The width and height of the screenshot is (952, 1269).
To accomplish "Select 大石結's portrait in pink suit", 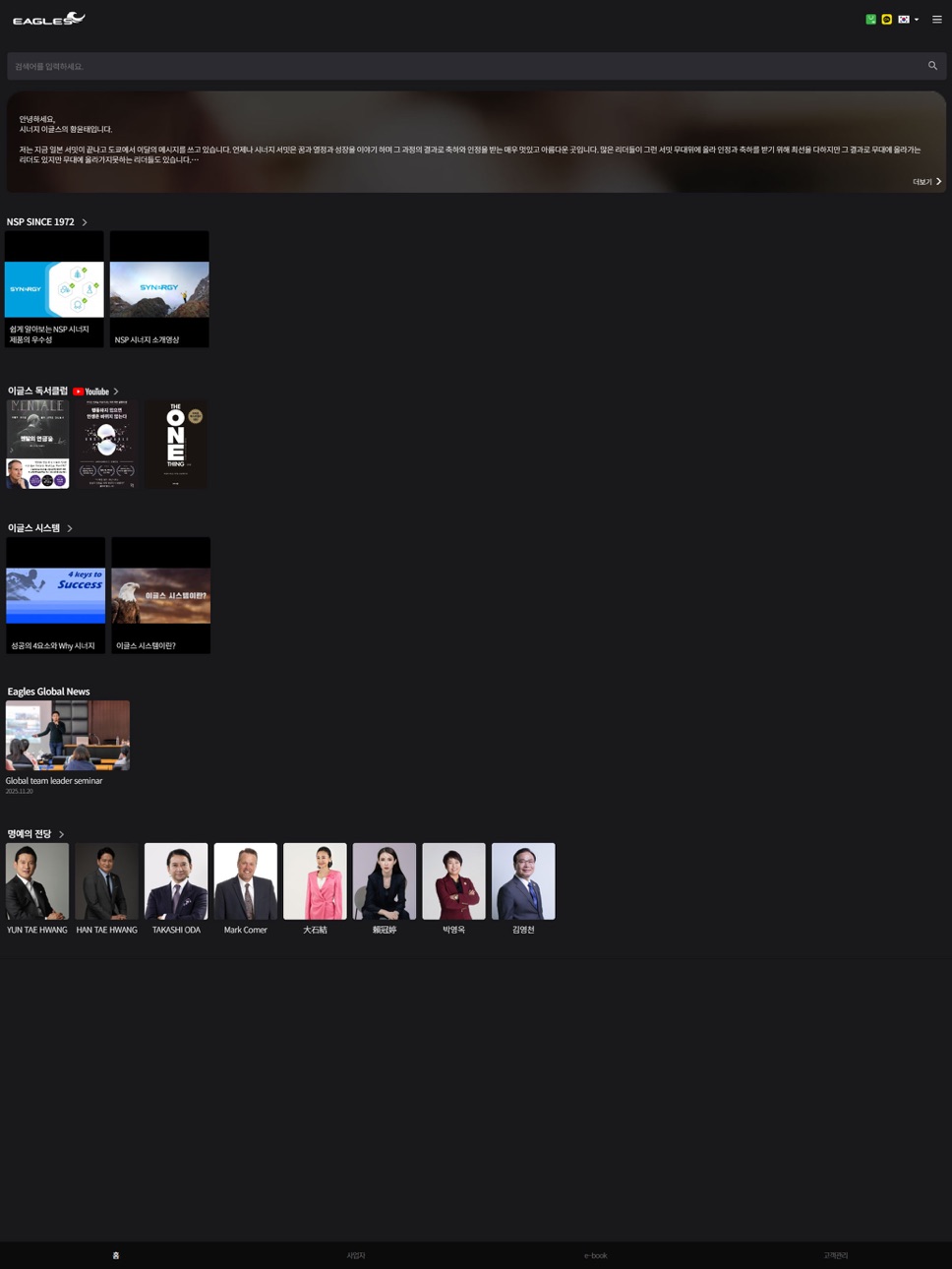I will pos(315,881).
